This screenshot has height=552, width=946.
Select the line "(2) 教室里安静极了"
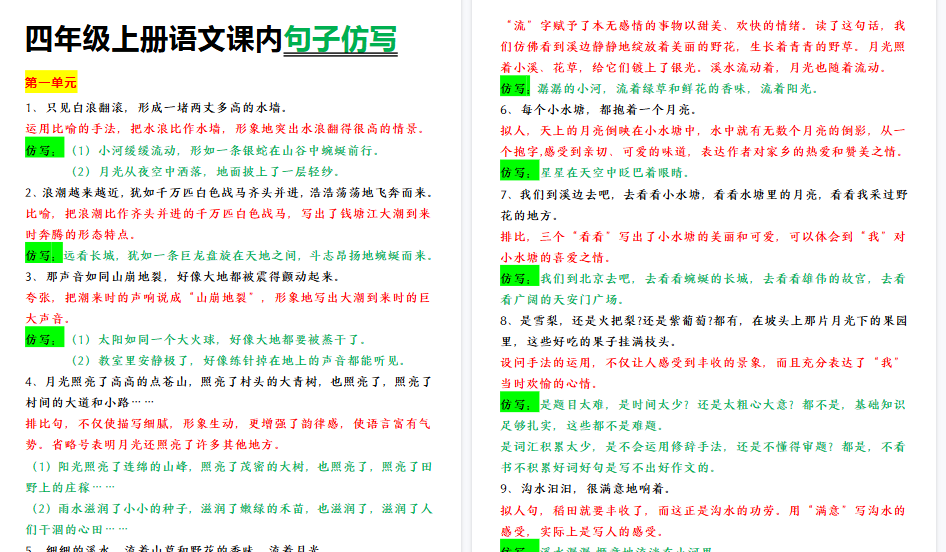pos(238,361)
